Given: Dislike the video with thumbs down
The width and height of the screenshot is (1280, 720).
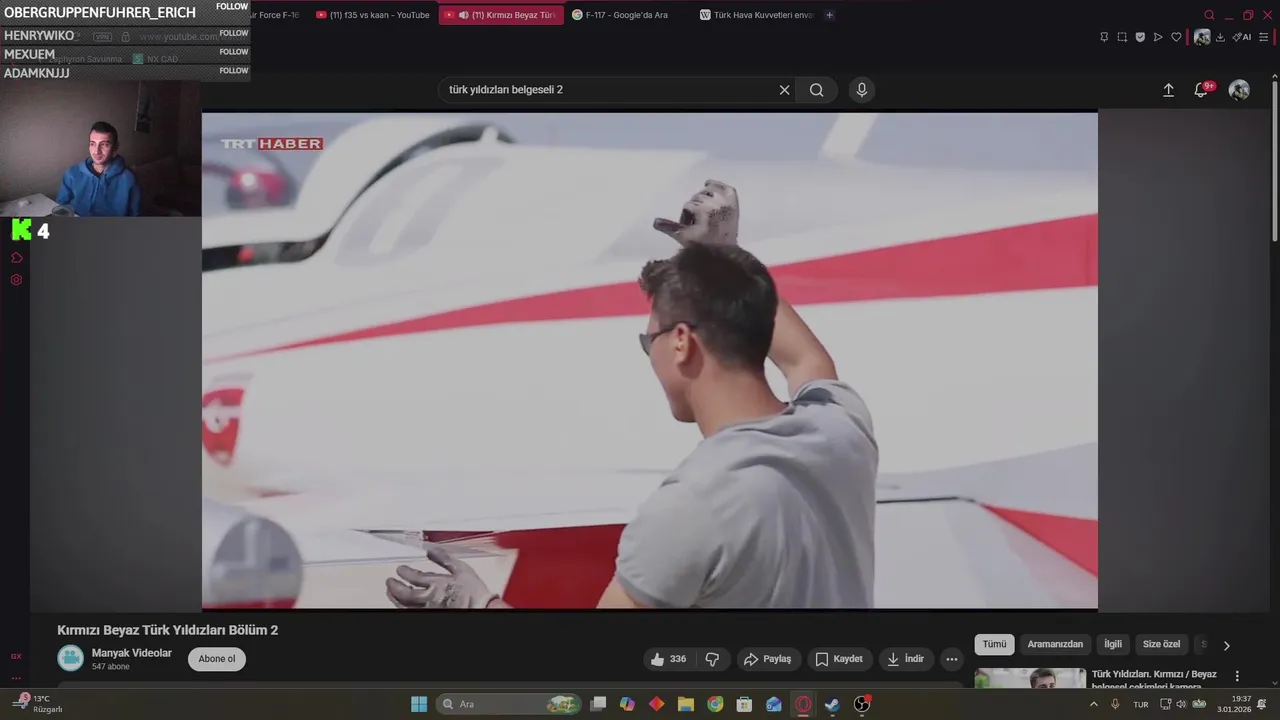Looking at the screenshot, I should pyautogui.click(x=712, y=659).
